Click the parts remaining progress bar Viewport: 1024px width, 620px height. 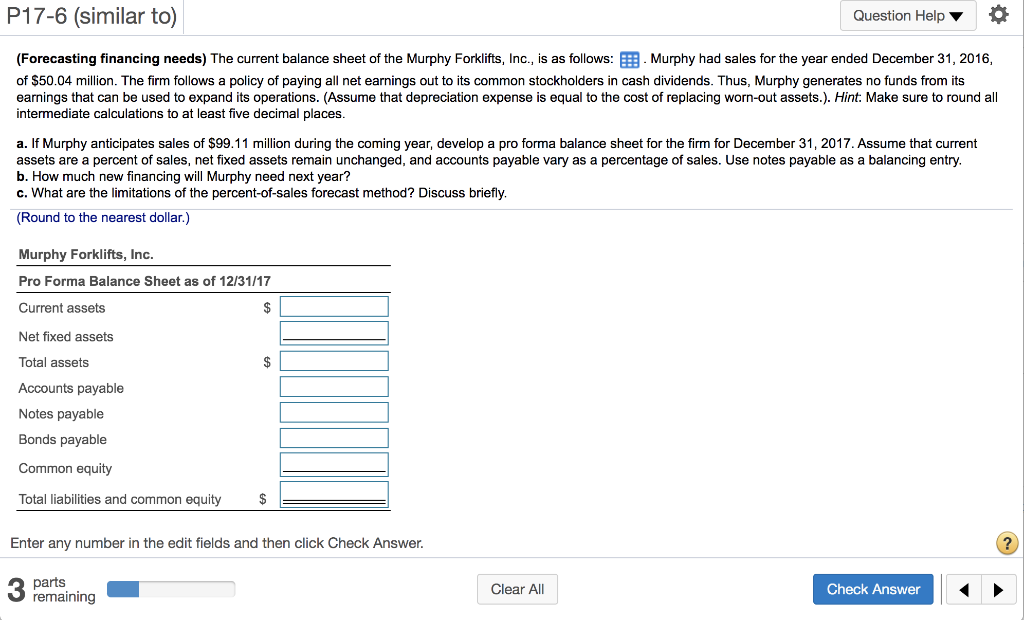[170, 589]
